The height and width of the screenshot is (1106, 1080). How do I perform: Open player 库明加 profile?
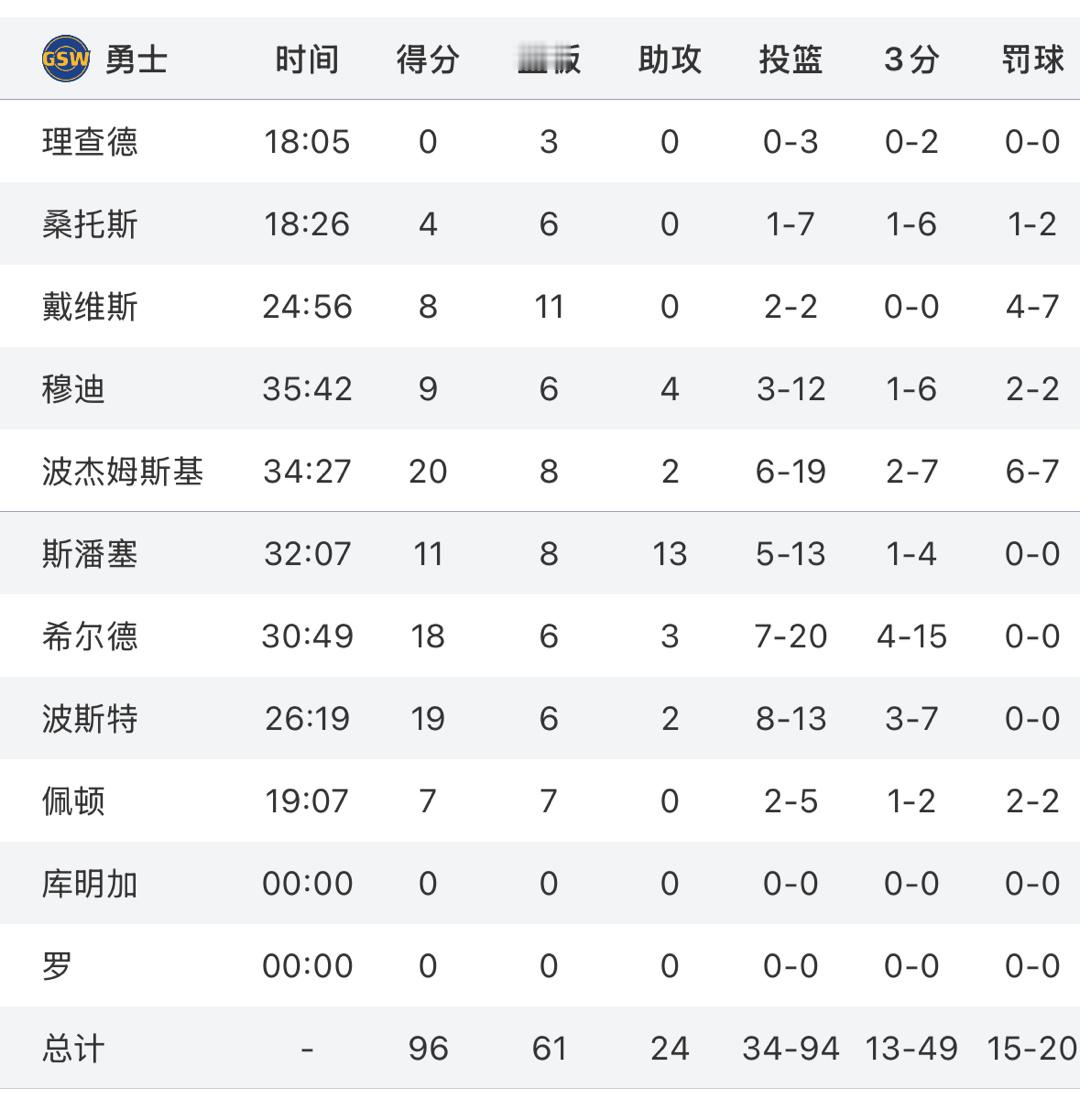pos(90,884)
